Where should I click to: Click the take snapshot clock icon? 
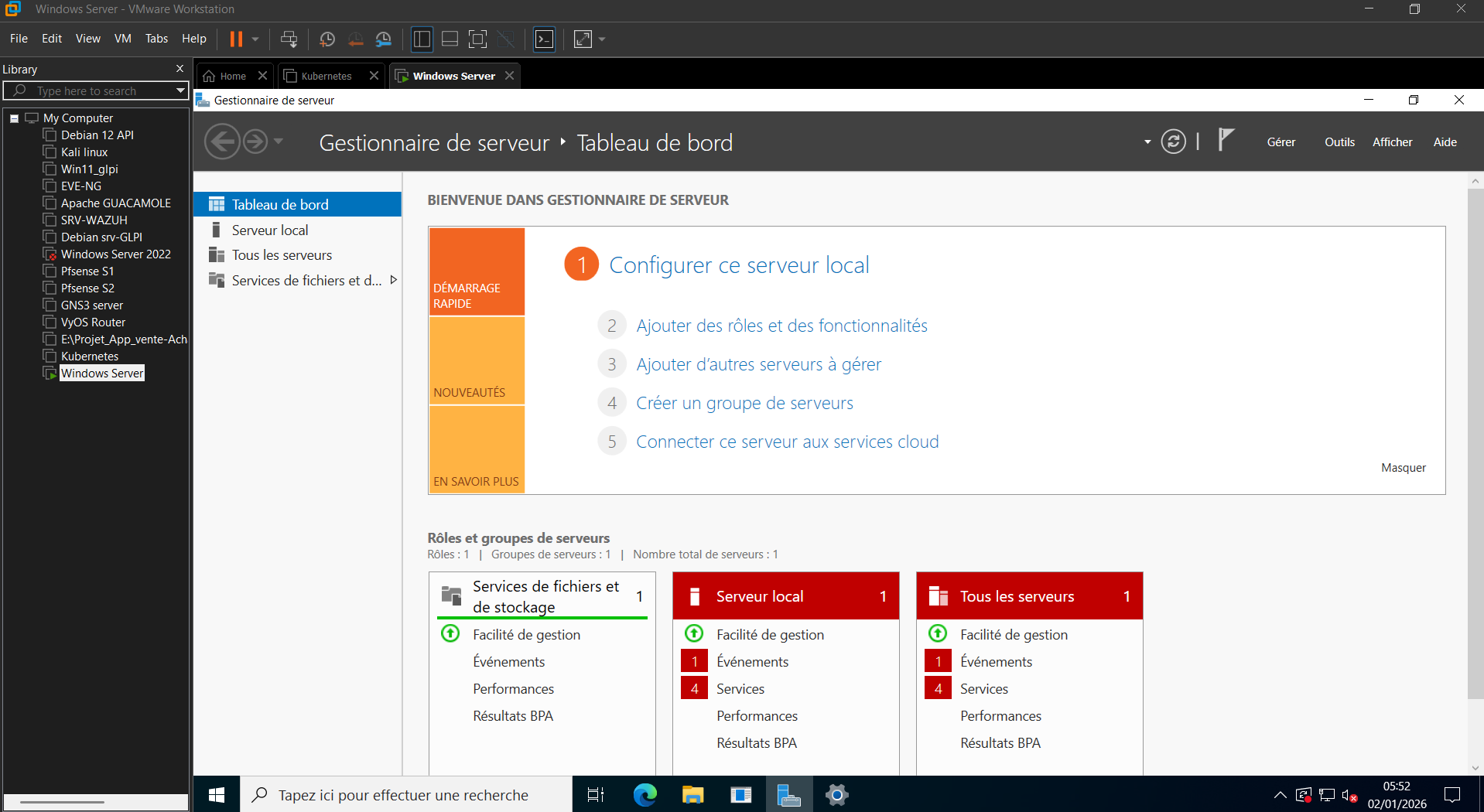pyautogui.click(x=327, y=39)
